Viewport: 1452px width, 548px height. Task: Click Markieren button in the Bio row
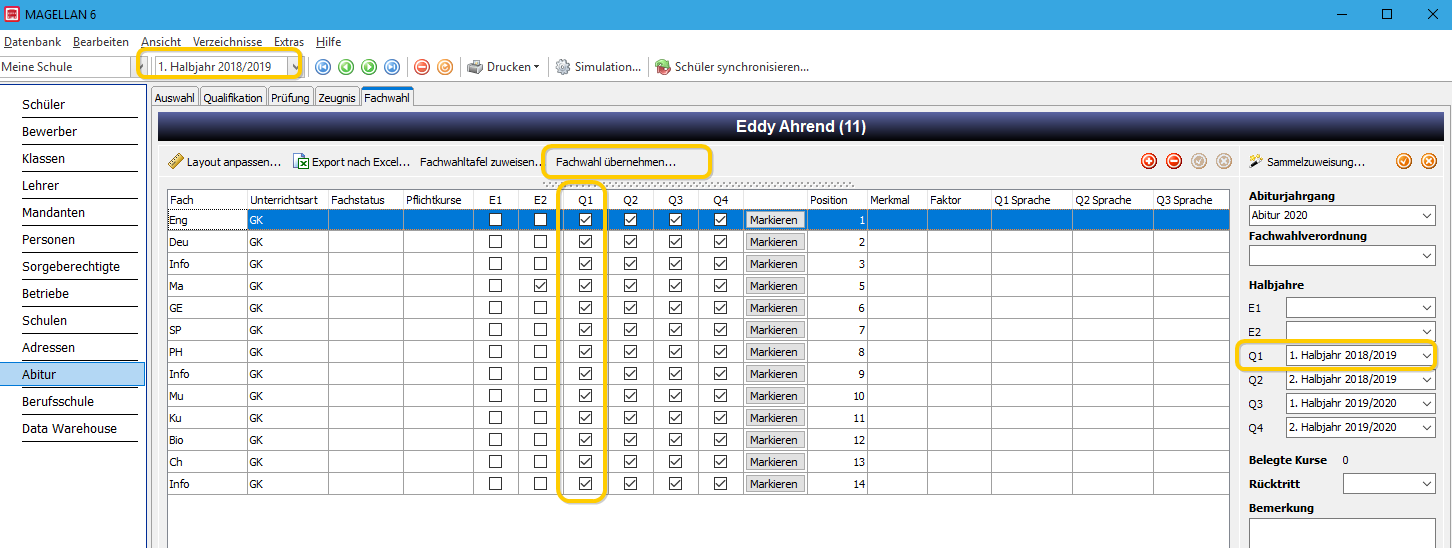(774, 440)
